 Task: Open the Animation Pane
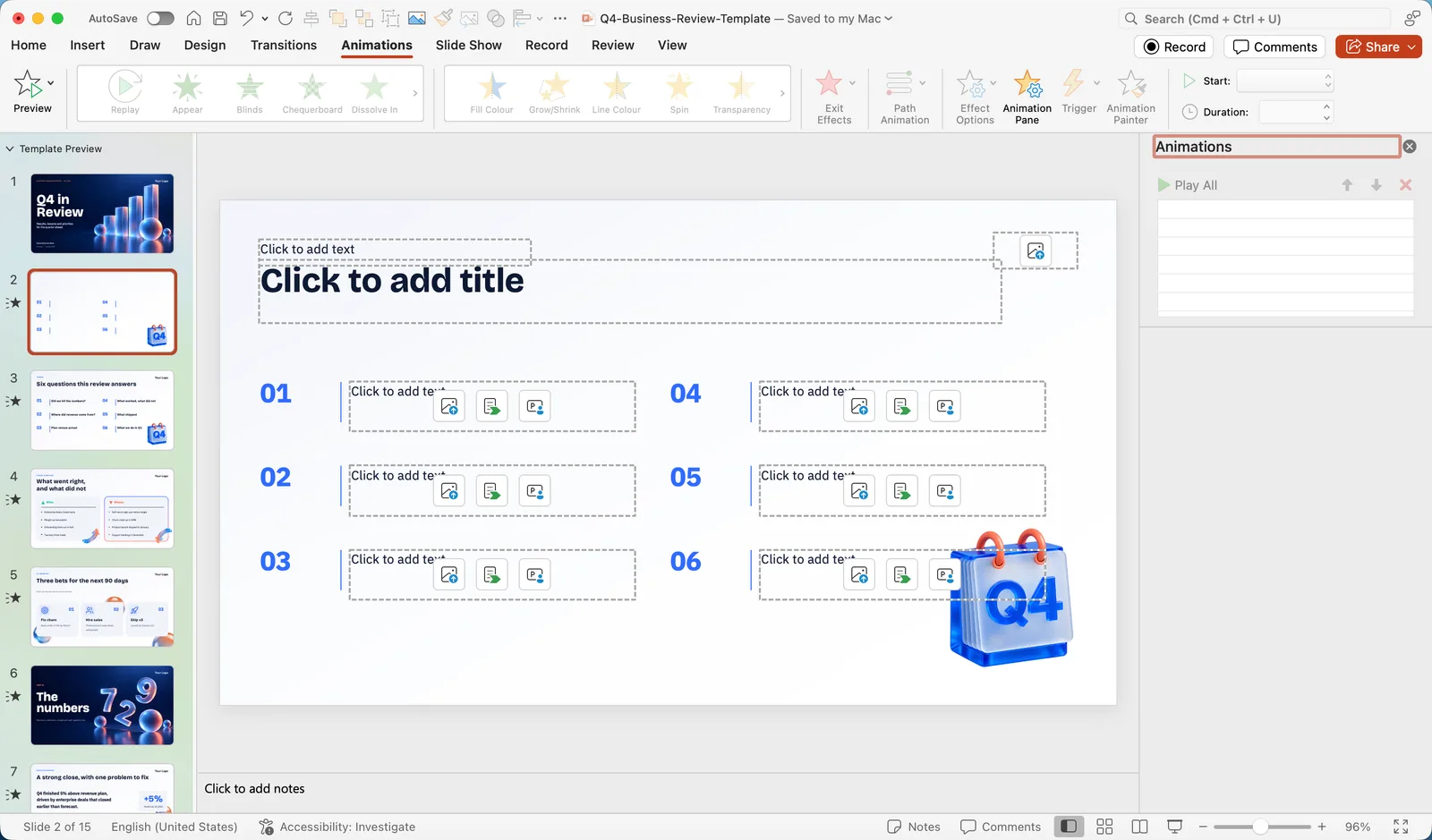click(1027, 97)
